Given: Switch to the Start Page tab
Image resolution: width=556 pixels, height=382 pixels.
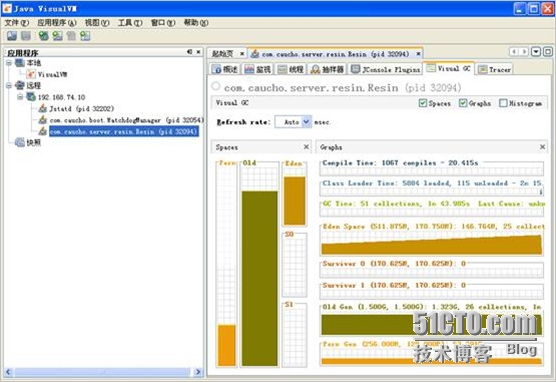Looking at the screenshot, I should pyautogui.click(x=223, y=54).
